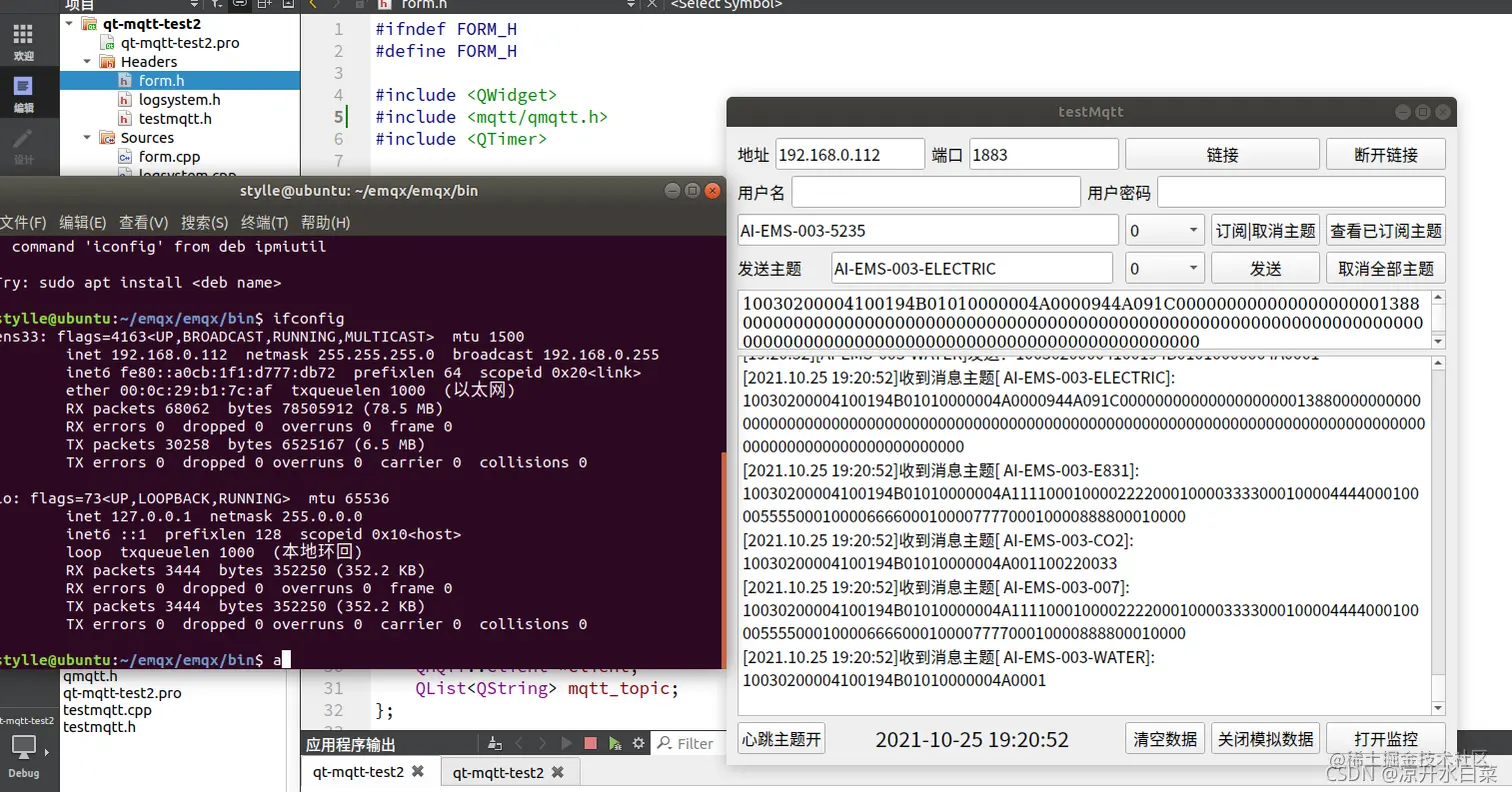Click the form.h header file icon in tree
This screenshot has width=1512, height=792.
coord(125,81)
